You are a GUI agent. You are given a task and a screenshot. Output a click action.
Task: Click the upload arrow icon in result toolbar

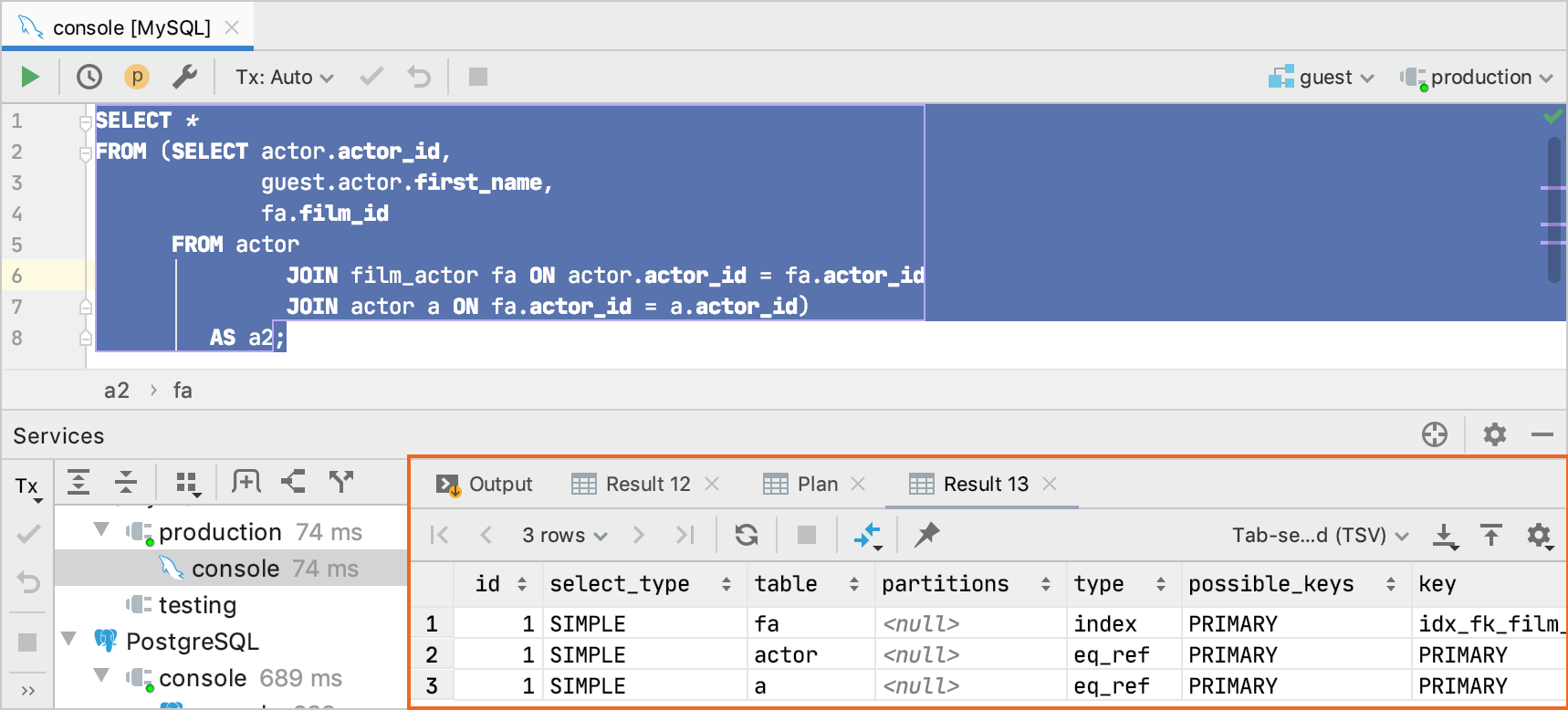(1491, 535)
